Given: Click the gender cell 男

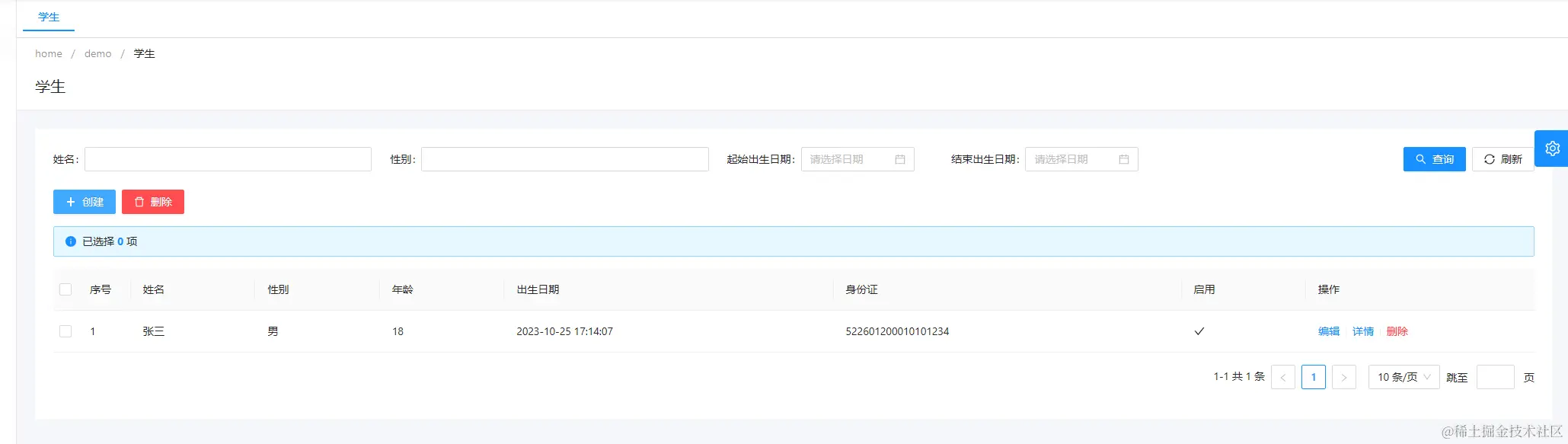Looking at the screenshot, I should (x=273, y=331).
